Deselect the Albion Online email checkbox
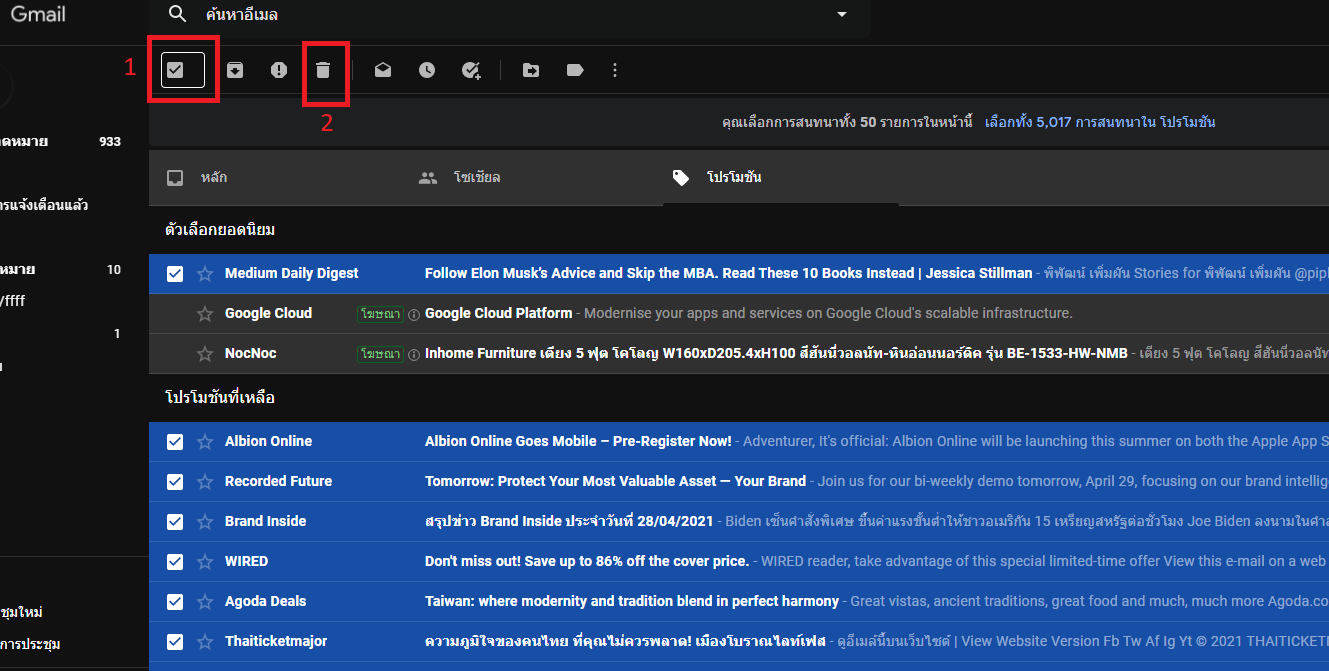The image size is (1329, 671). pyautogui.click(x=175, y=441)
